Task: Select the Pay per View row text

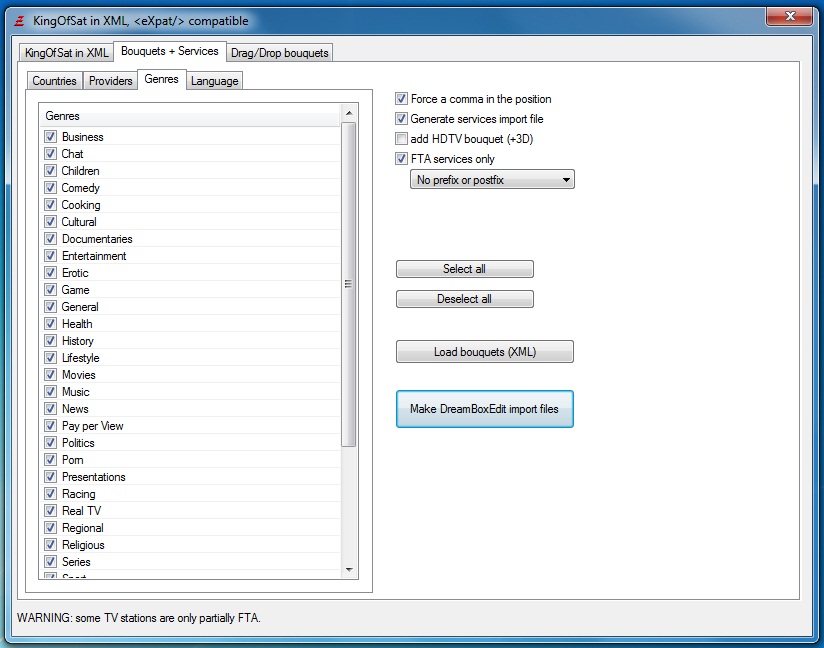Action: (92, 426)
